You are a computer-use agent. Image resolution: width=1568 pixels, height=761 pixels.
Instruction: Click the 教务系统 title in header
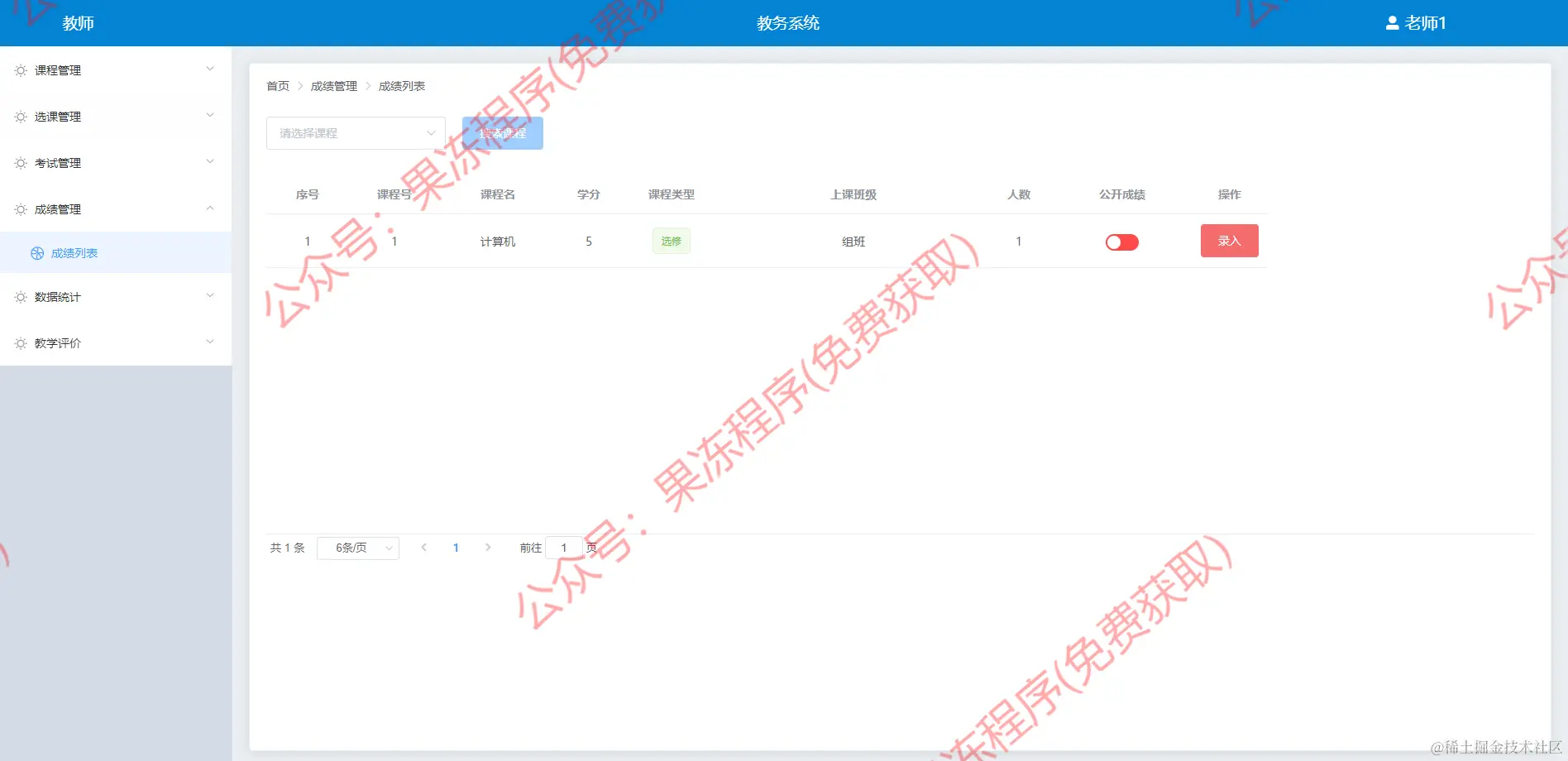(x=788, y=23)
